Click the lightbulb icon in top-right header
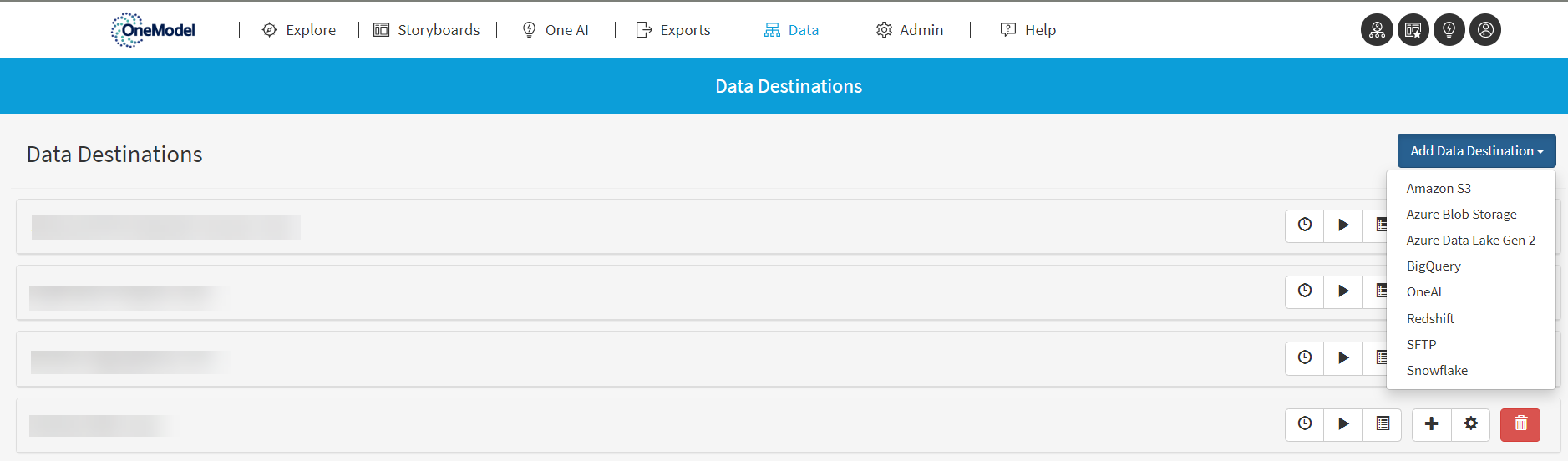 1449,30
